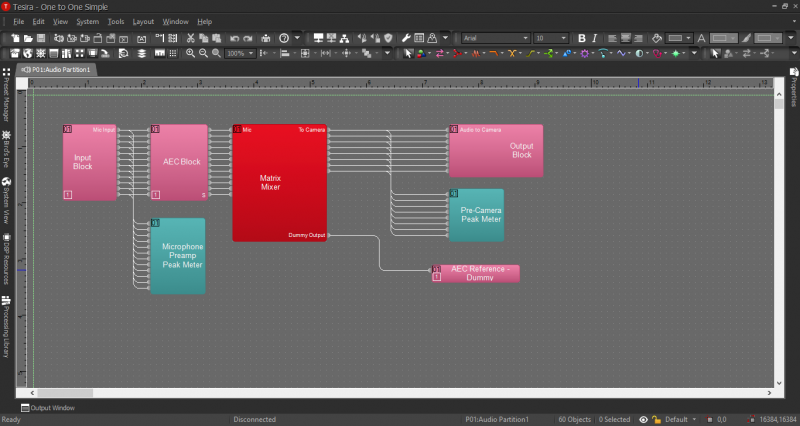The height and width of the screenshot is (426, 800).
Task: Click the purple gear control block icon
Action: 585,53
